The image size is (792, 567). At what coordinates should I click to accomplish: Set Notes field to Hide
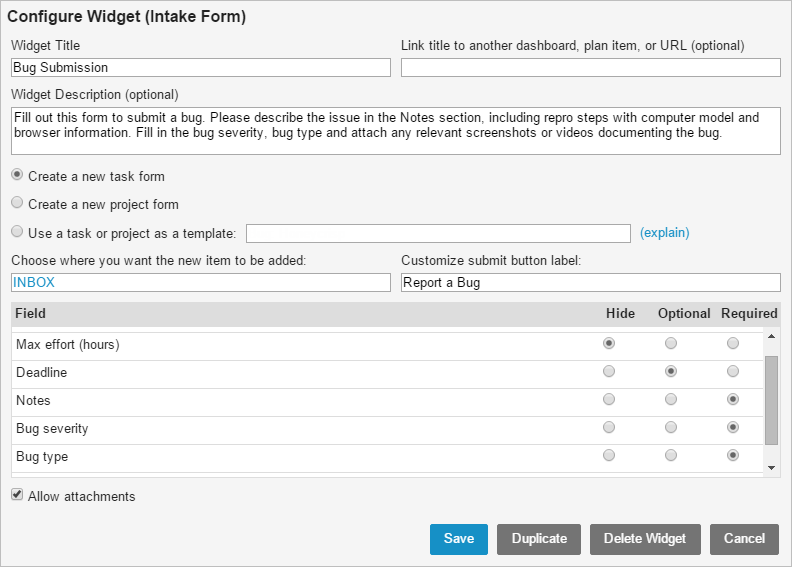609,399
